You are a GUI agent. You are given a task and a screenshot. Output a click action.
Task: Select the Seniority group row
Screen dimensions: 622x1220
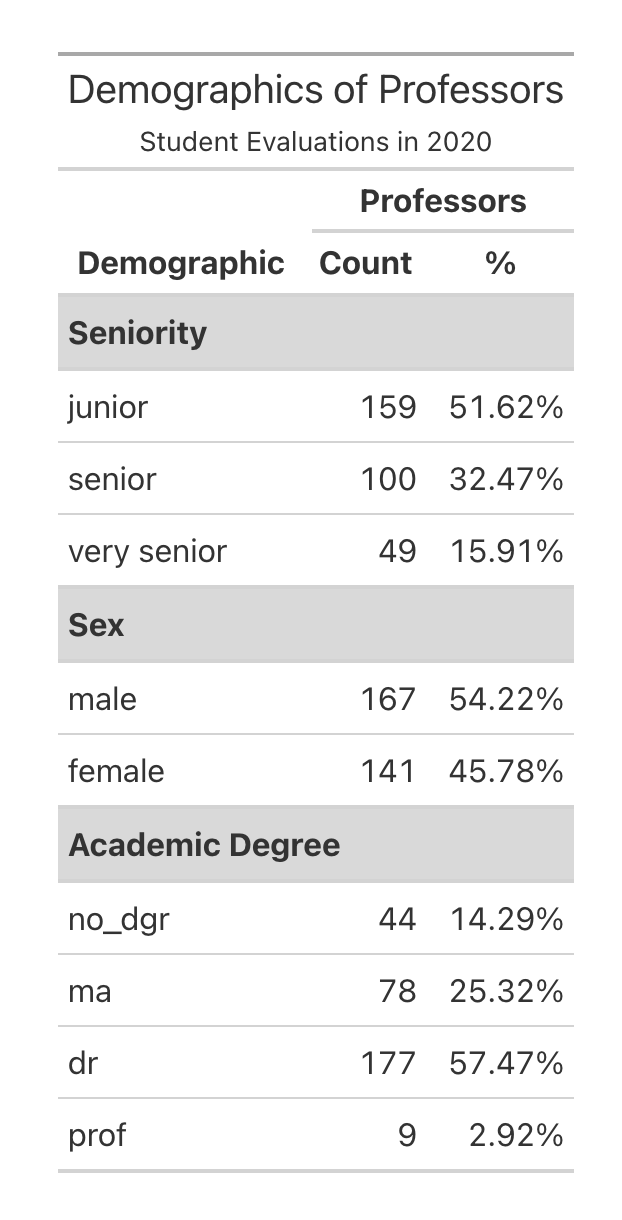click(316, 332)
